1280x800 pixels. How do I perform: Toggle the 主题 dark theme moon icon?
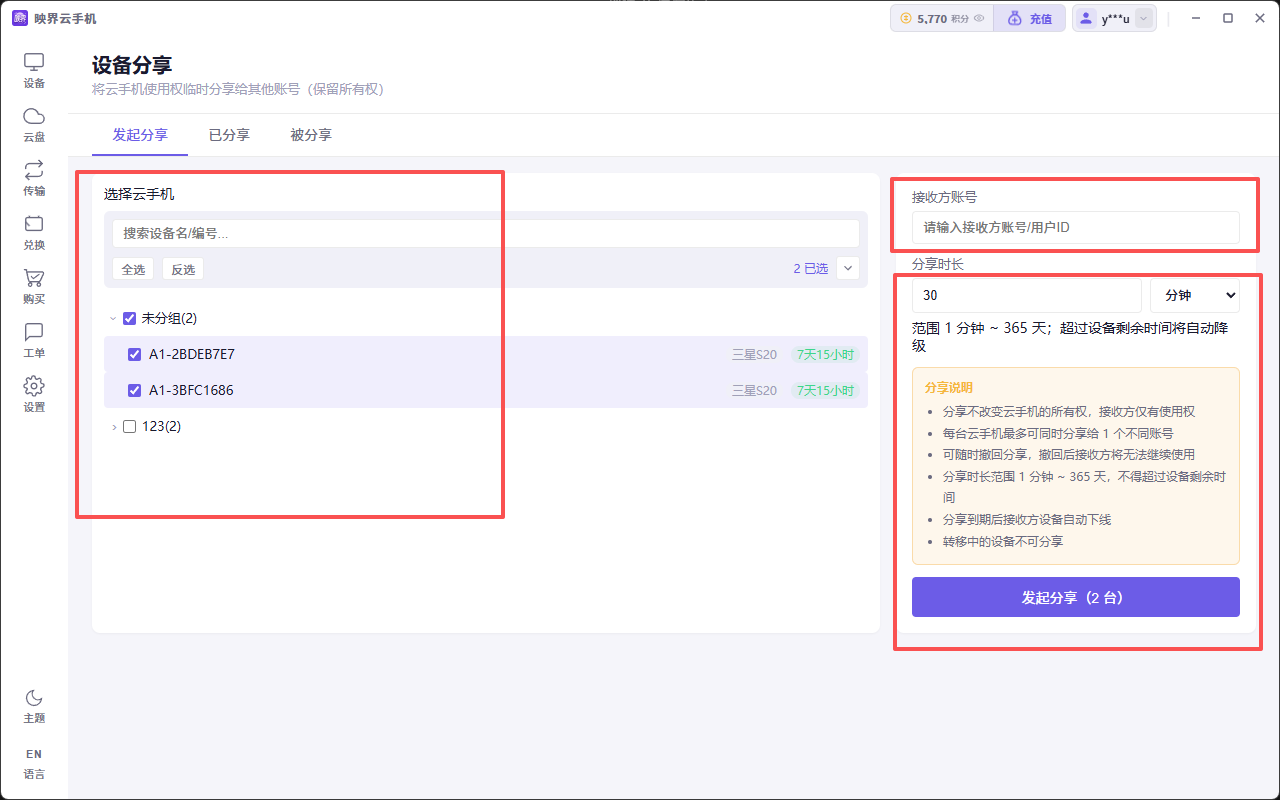[34, 706]
